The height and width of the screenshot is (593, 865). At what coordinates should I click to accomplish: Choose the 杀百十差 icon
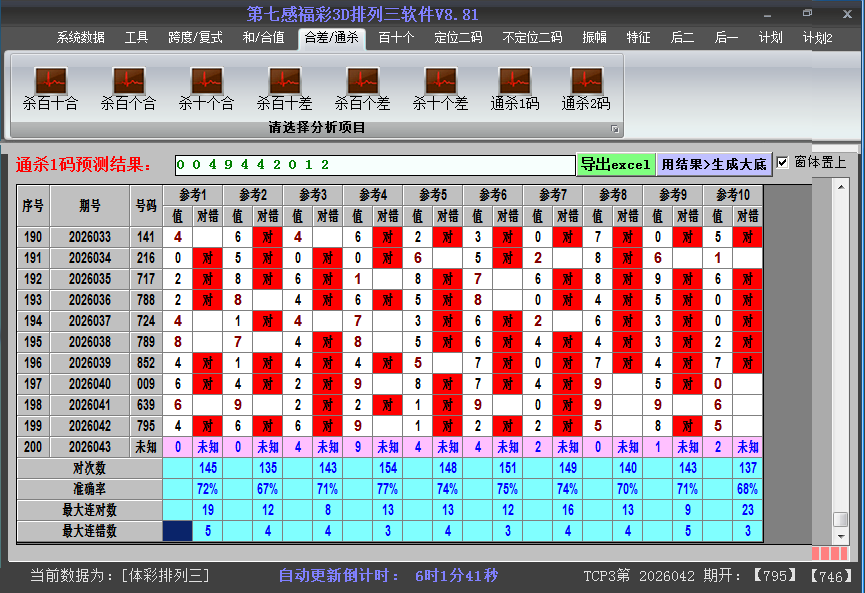click(284, 88)
